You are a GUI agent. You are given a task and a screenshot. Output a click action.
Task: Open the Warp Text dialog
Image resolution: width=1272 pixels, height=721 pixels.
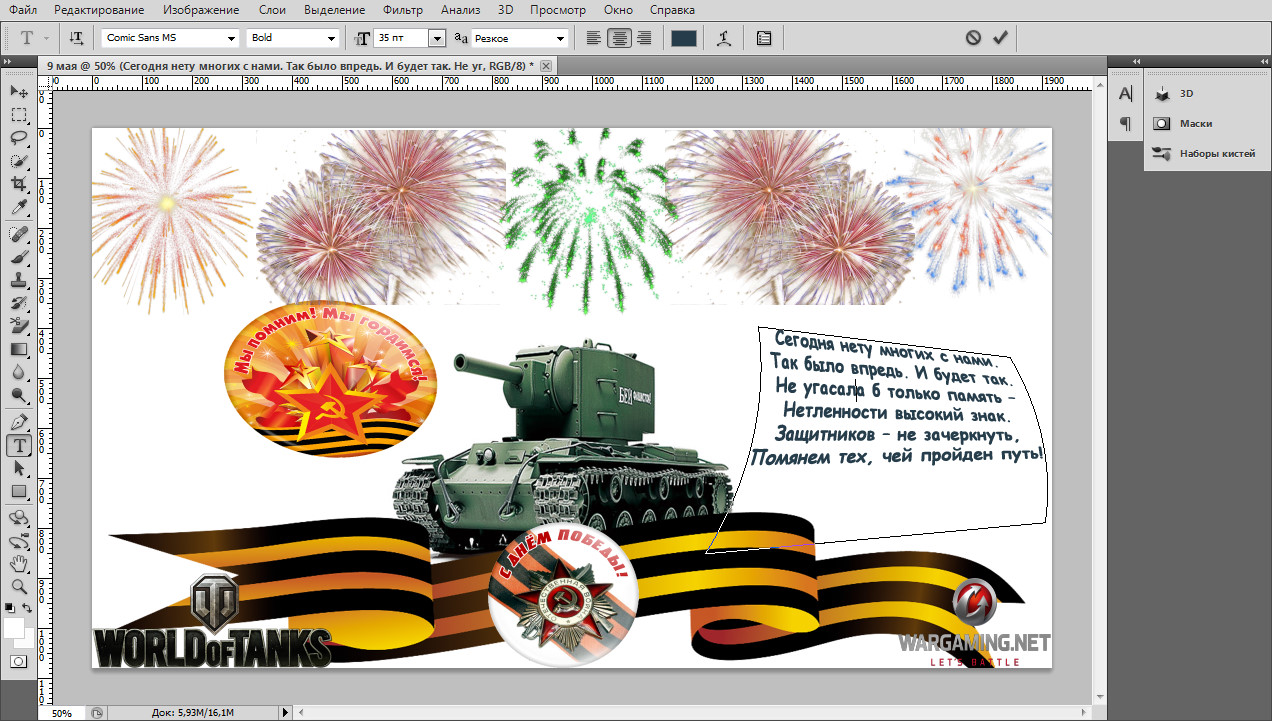[x=724, y=38]
